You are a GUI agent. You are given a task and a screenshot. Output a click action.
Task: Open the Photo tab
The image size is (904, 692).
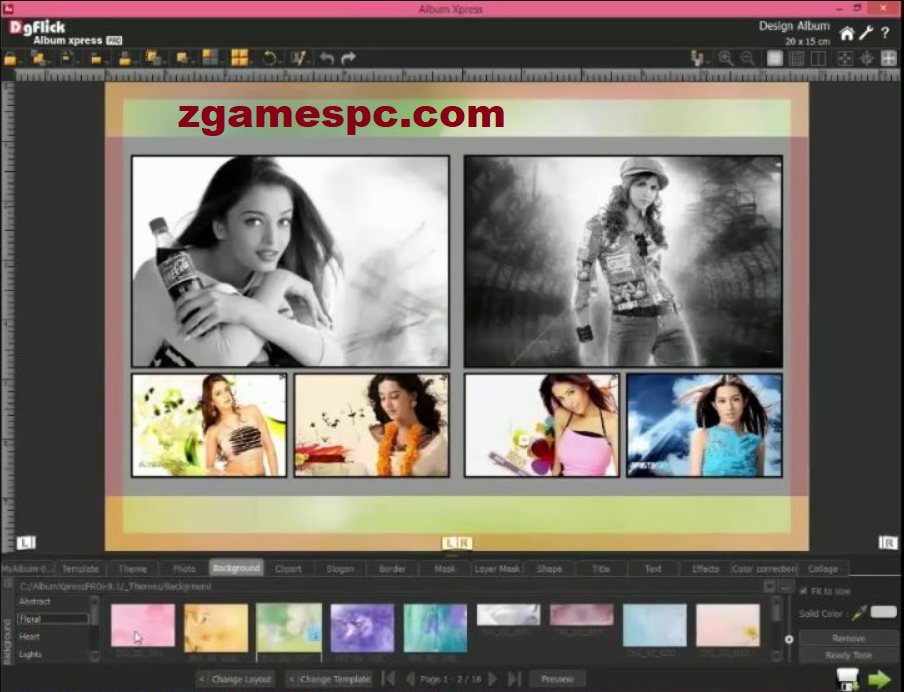[184, 569]
